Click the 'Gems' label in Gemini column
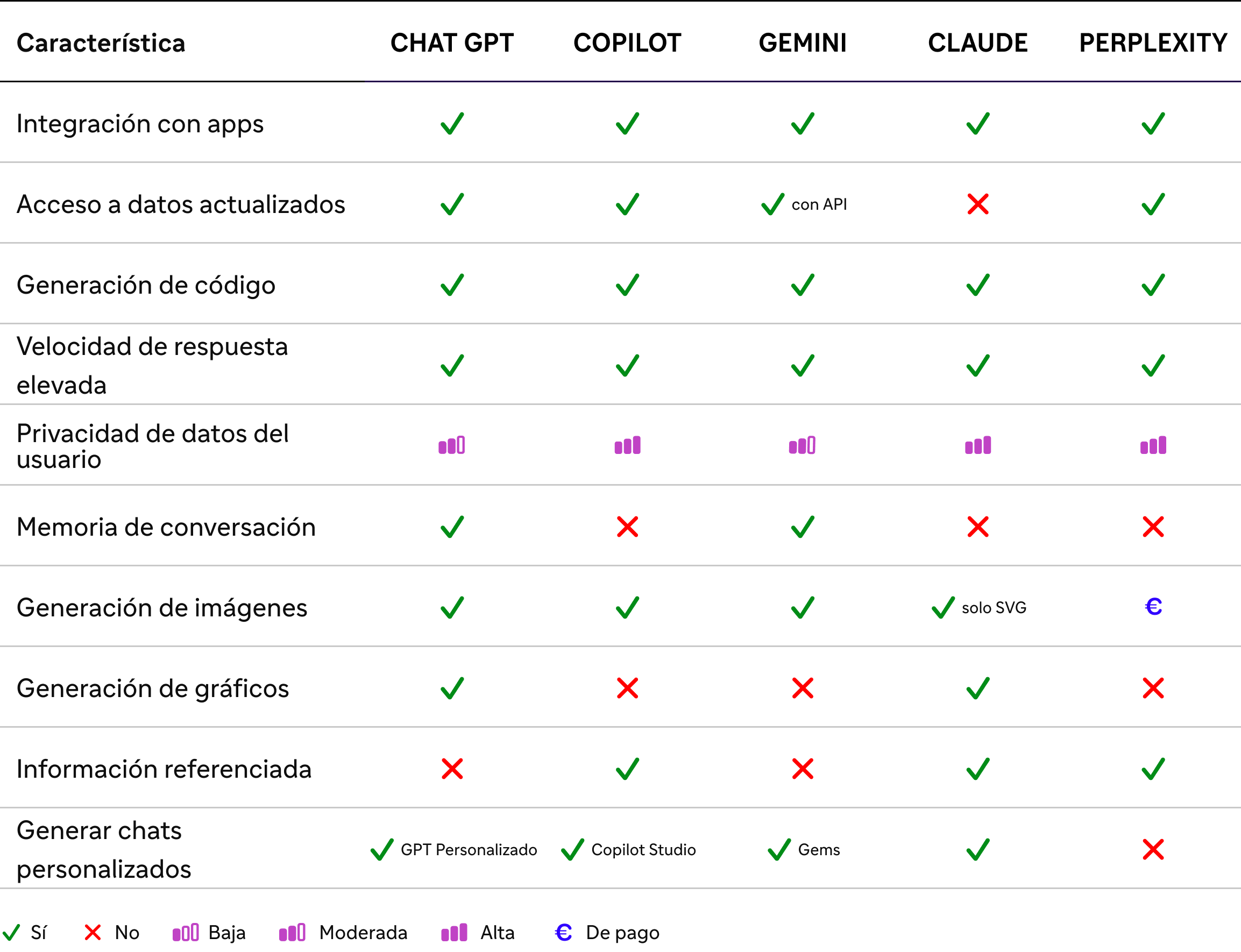This screenshot has width=1241, height=952. click(x=819, y=849)
